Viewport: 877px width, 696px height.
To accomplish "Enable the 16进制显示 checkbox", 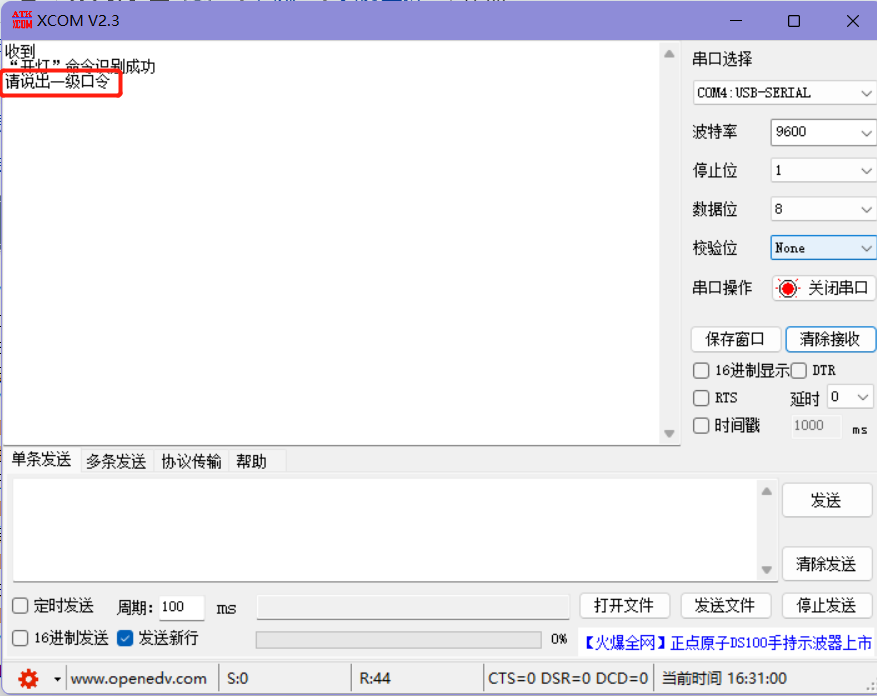I will (x=701, y=370).
